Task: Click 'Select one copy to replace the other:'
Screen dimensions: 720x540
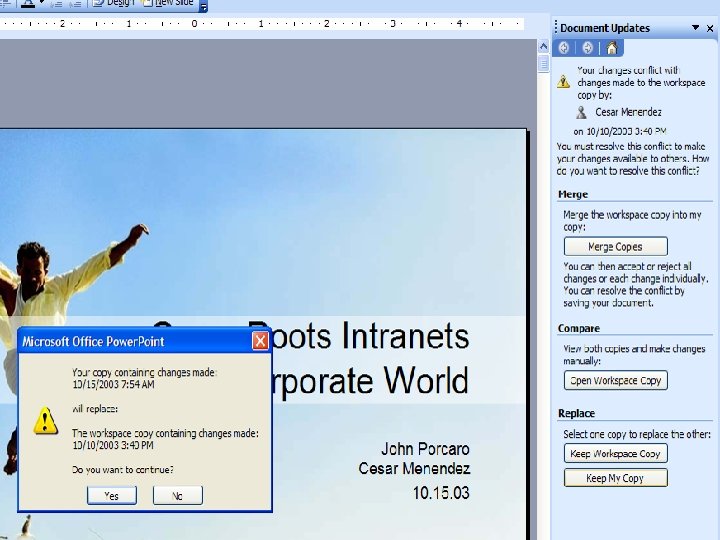Action: [x=637, y=434]
